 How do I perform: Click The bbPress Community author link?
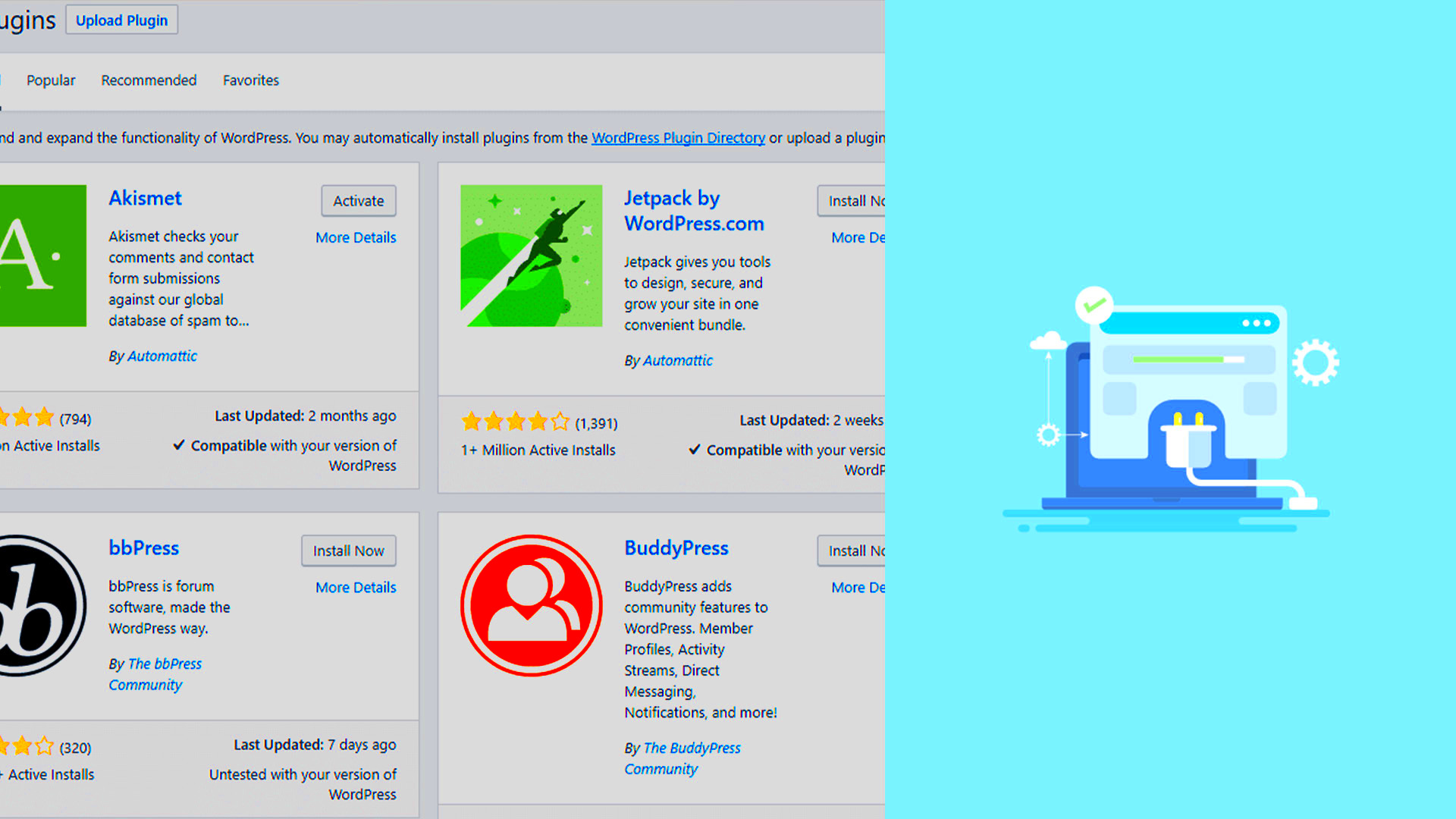point(153,673)
